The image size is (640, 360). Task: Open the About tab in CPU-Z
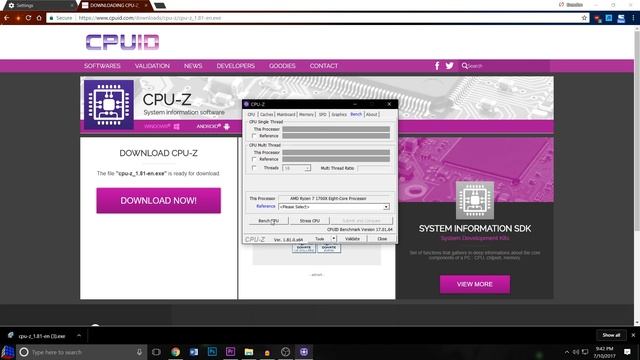(371, 114)
